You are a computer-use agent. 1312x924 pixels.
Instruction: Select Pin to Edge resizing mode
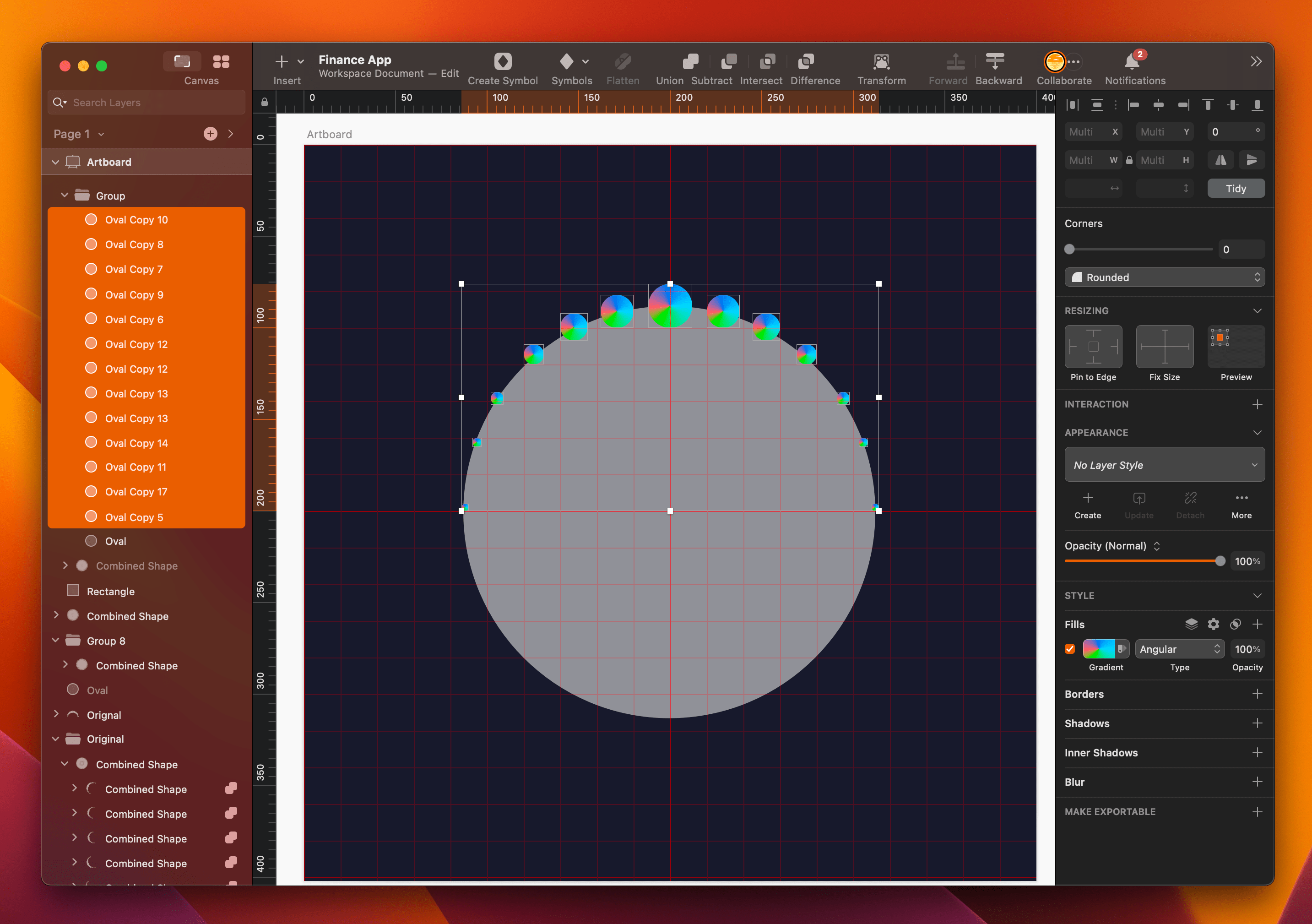tap(1093, 347)
